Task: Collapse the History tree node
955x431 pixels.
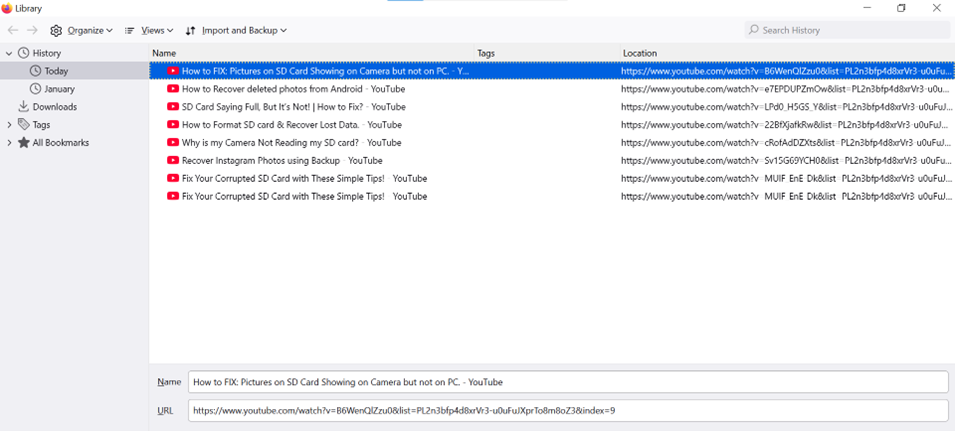Action: pos(9,54)
